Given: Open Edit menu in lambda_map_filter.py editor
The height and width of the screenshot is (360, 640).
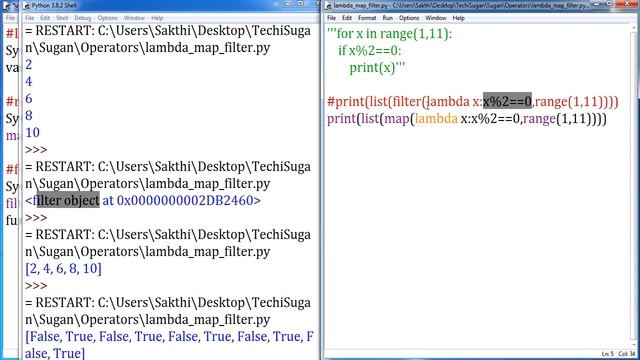Looking at the screenshot, I should (347, 18).
